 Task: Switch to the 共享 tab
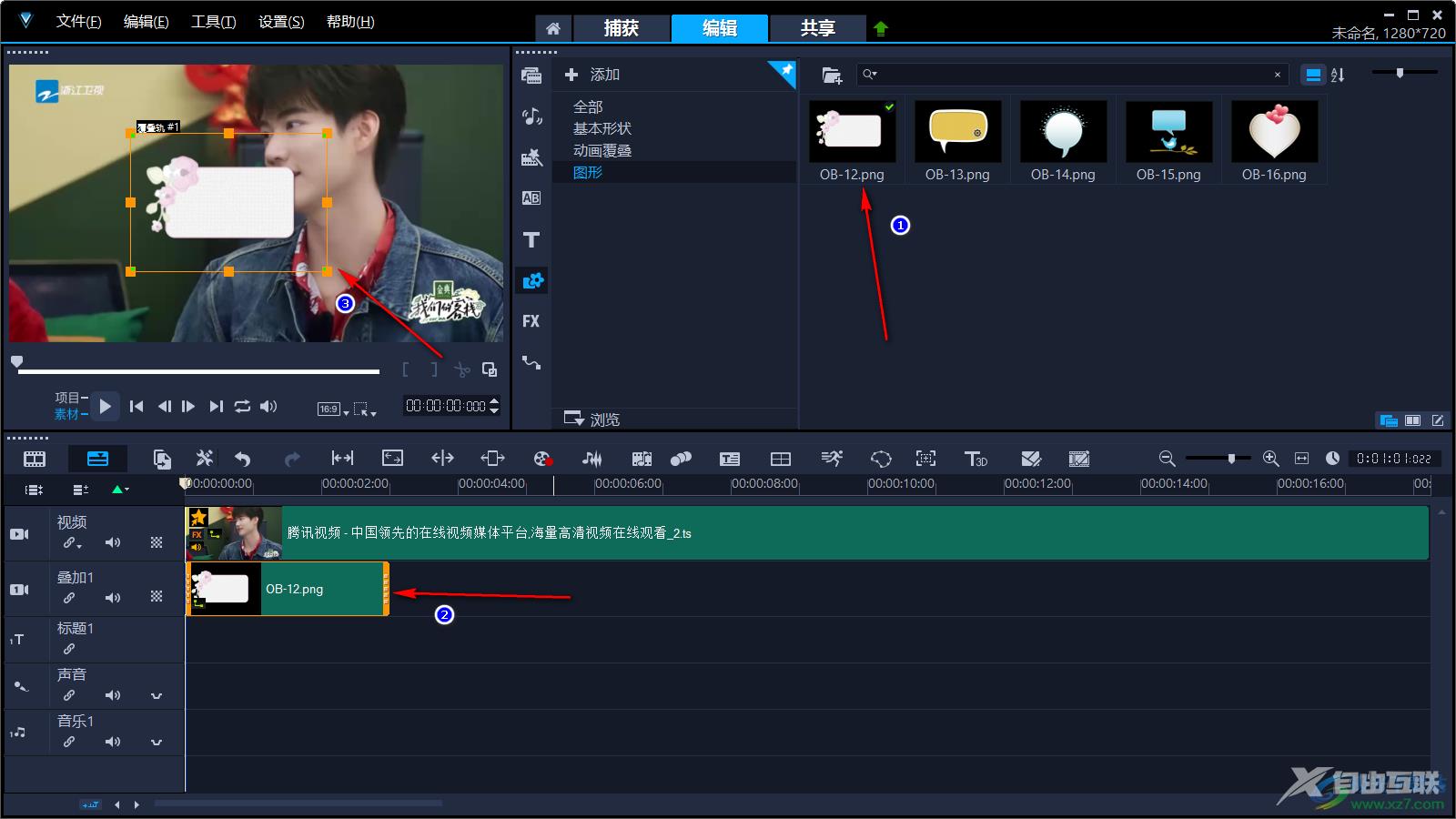coord(818,28)
